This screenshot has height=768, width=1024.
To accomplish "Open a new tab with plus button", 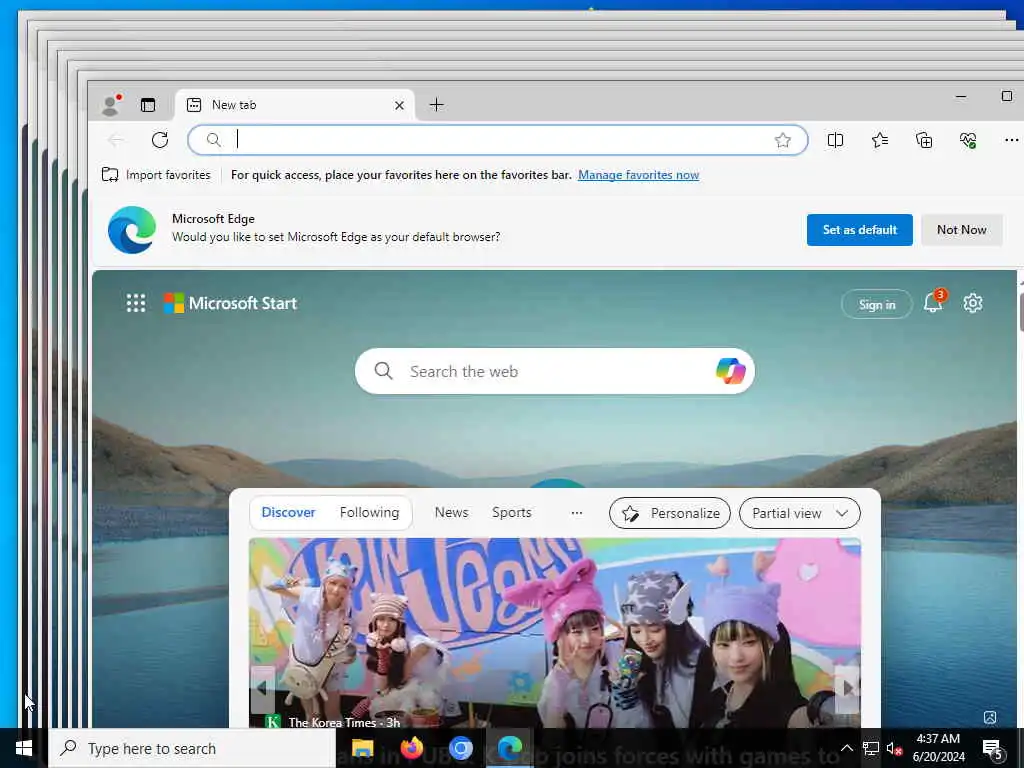I will tap(436, 104).
